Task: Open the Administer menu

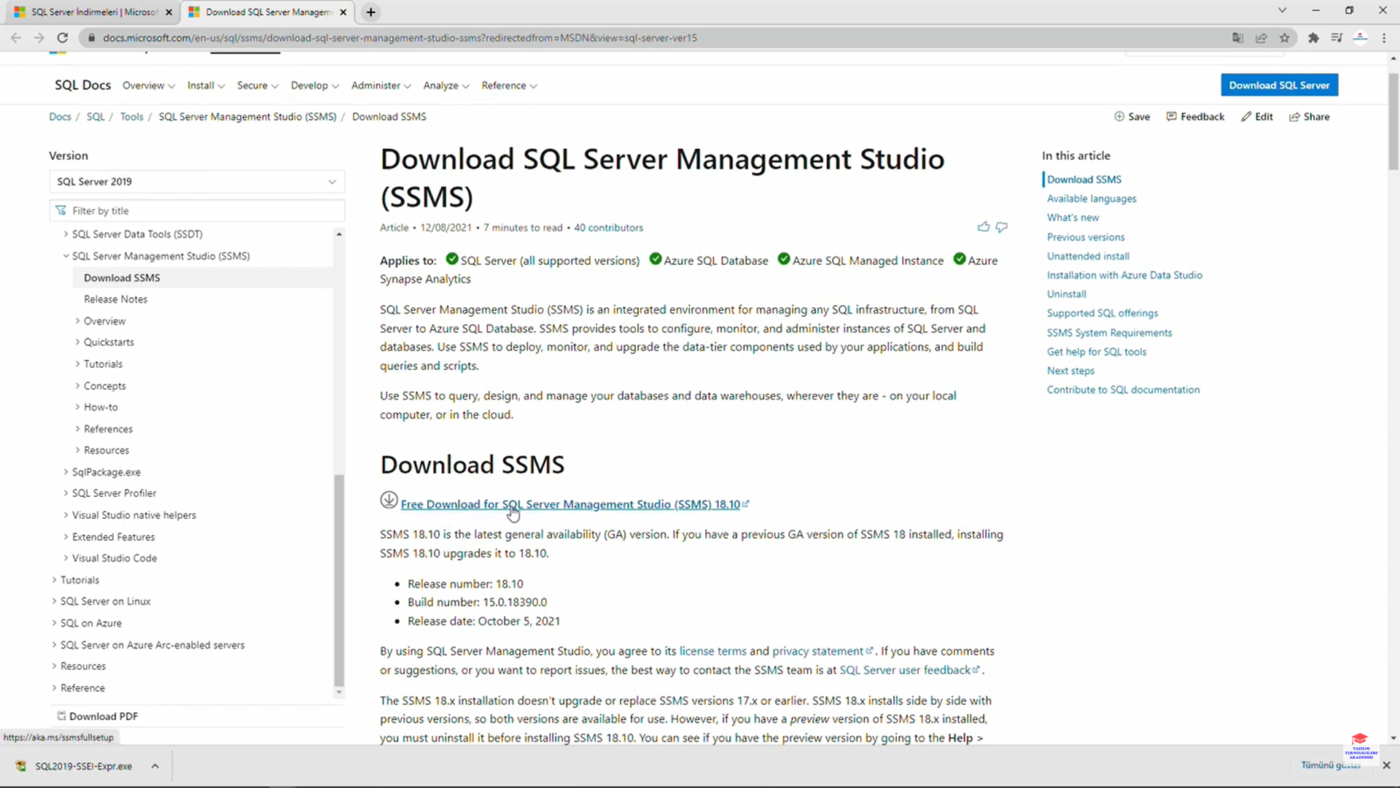Action: (381, 86)
